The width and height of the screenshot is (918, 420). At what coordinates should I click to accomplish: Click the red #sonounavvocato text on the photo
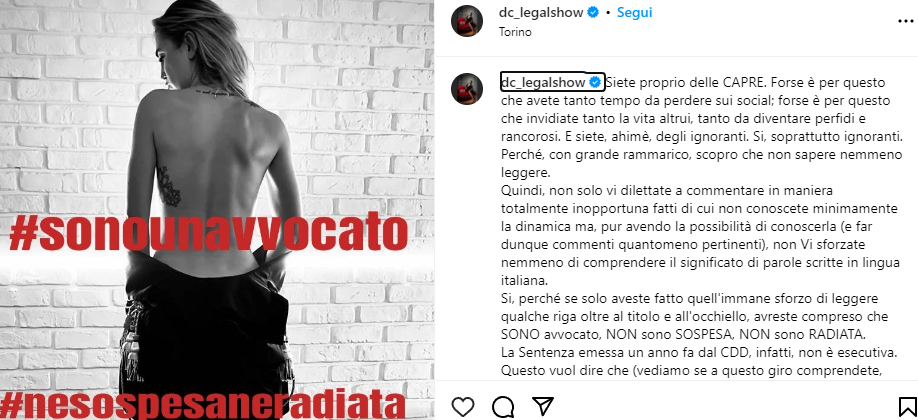click(208, 233)
